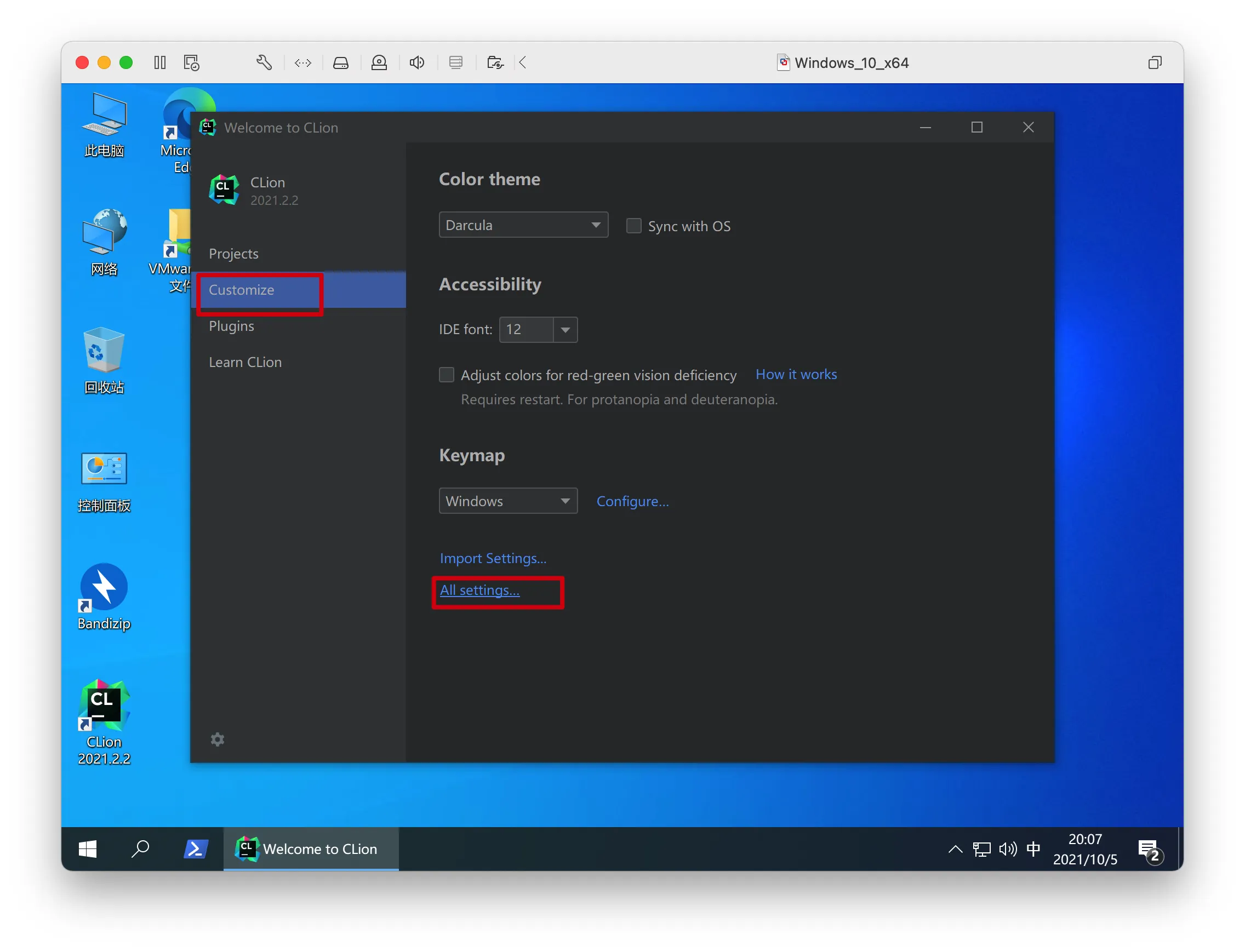Launch PowerShell from the taskbar

(195, 849)
